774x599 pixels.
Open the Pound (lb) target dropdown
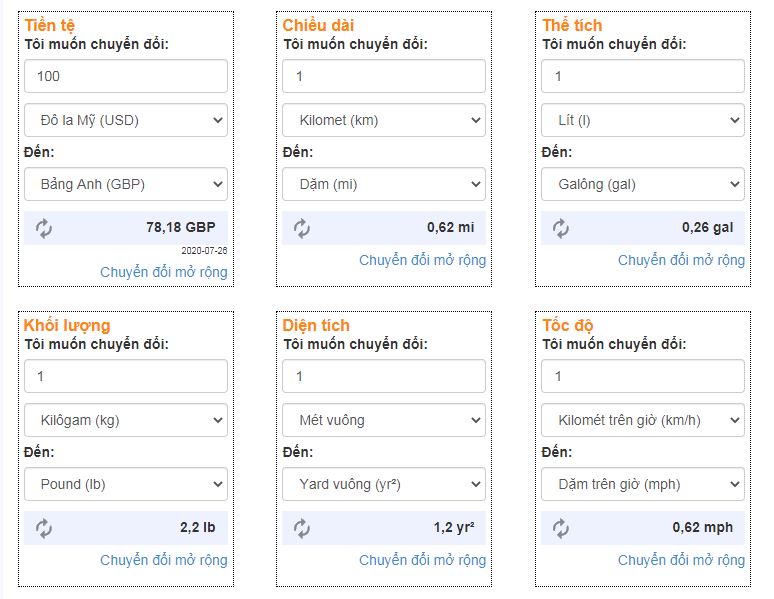point(126,484)
